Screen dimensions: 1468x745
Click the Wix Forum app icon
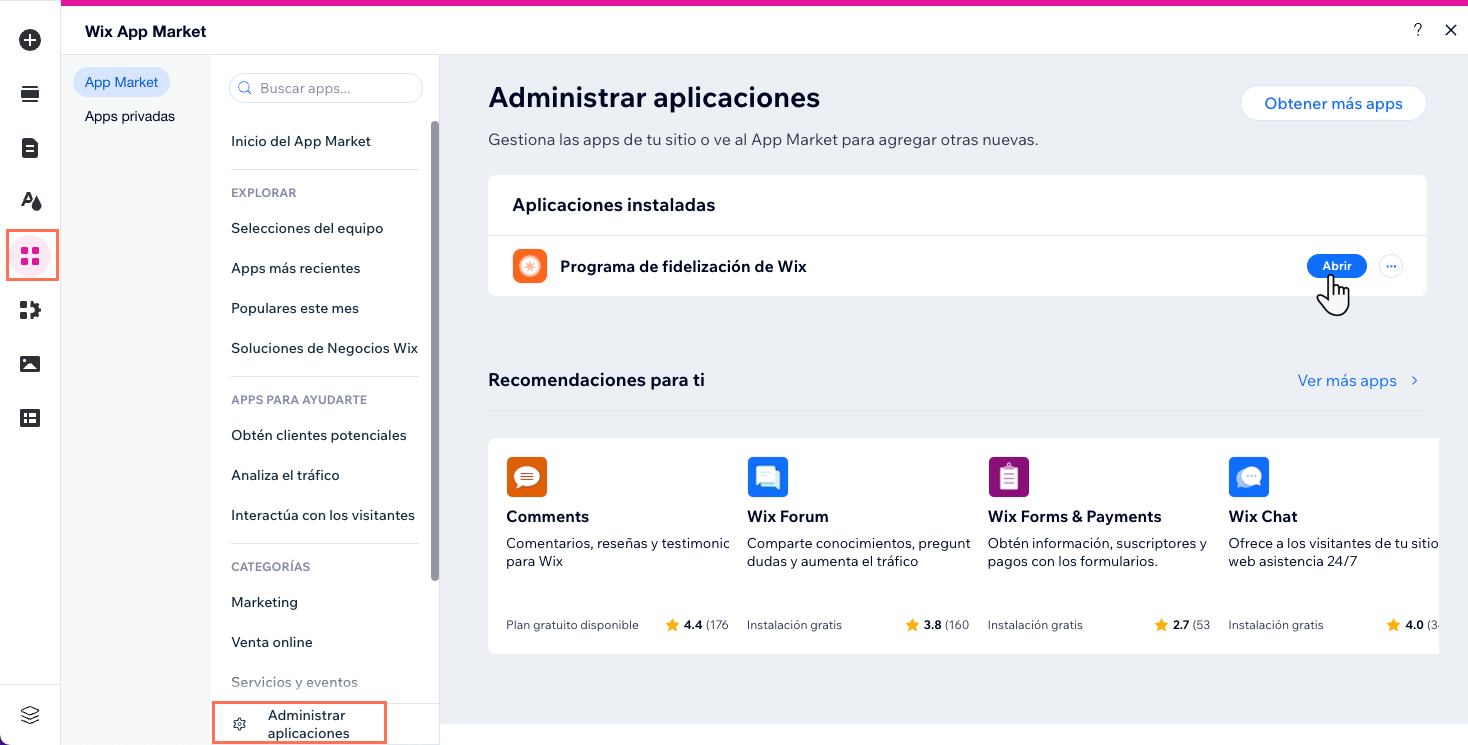[768, 477]
